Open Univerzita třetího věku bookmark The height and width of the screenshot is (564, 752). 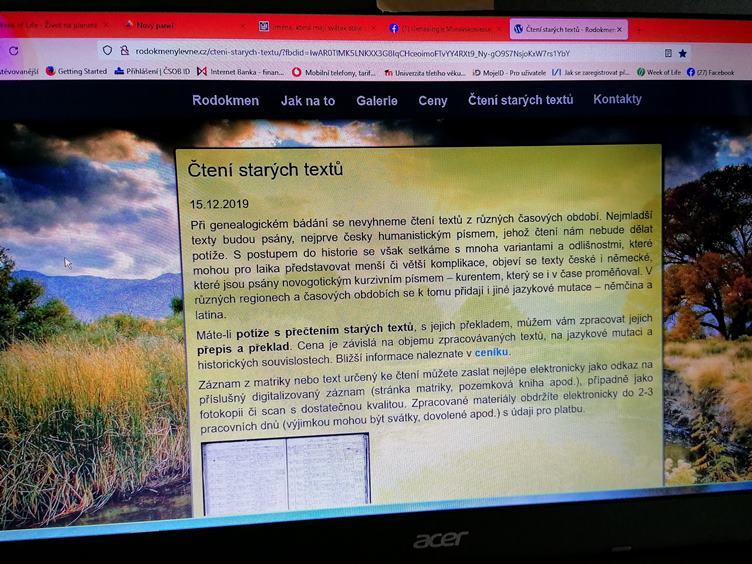(424, 73)
